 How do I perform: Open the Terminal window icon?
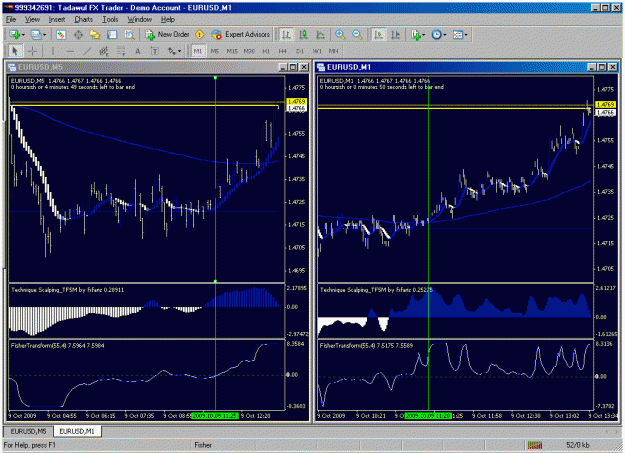click(112, 35)
